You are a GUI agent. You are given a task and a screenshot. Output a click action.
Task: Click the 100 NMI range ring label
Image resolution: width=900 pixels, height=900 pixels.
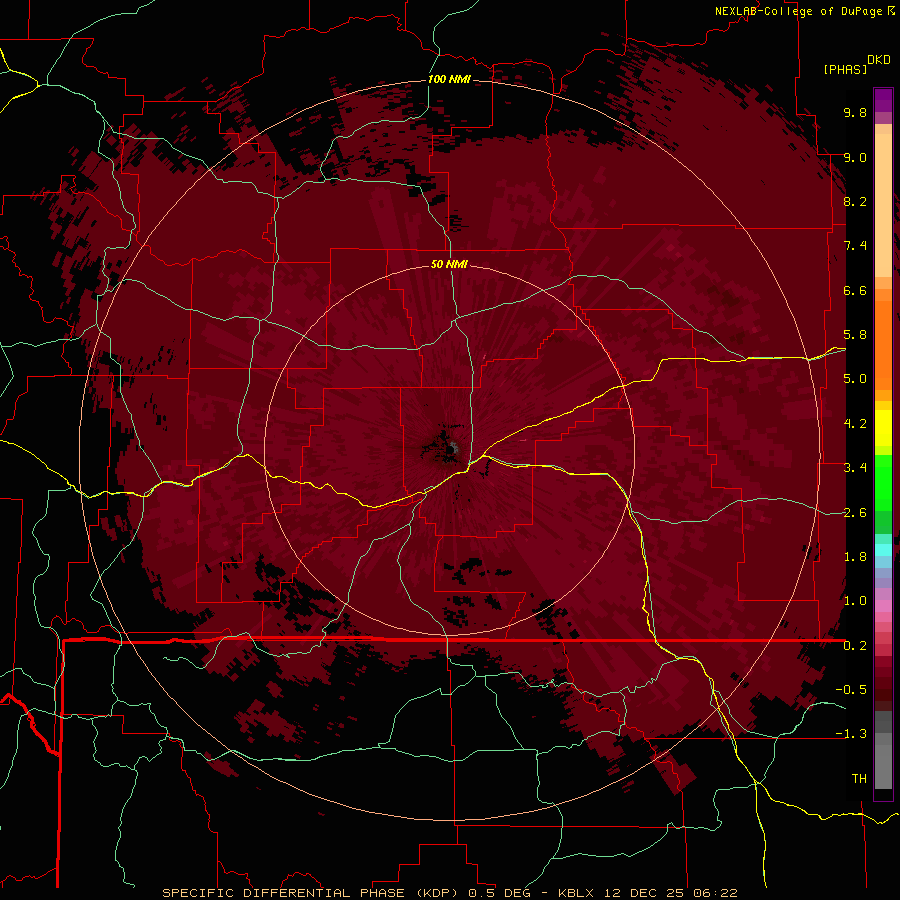[449, 79]
